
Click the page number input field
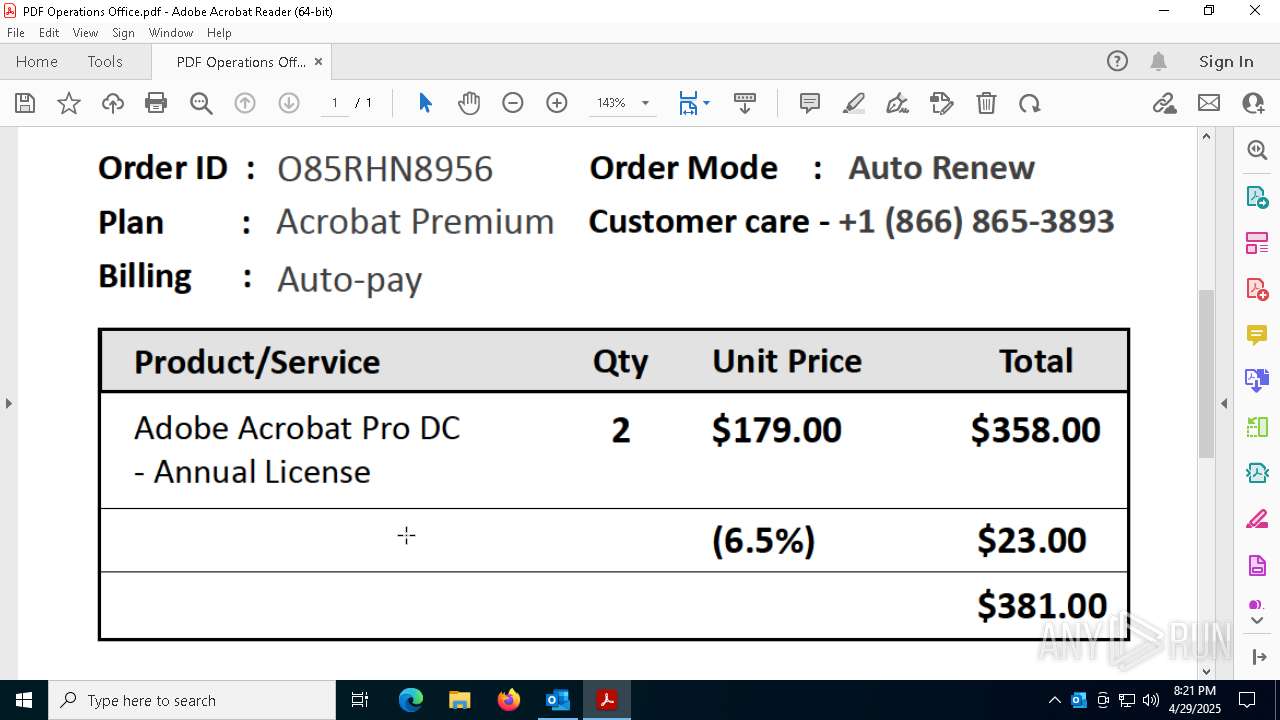click(335, 103)
